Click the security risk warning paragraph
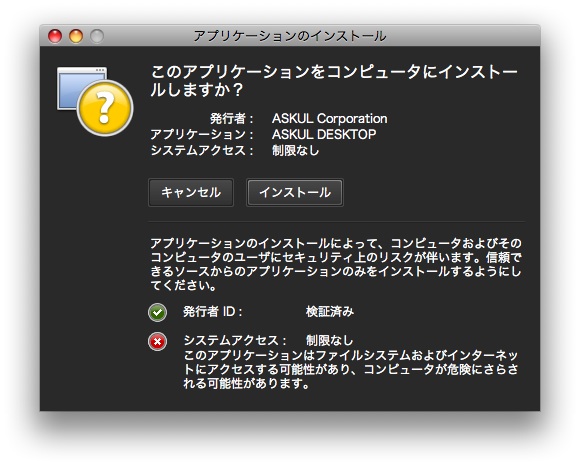This screenshot has width=580, height=466. (335, 264)
